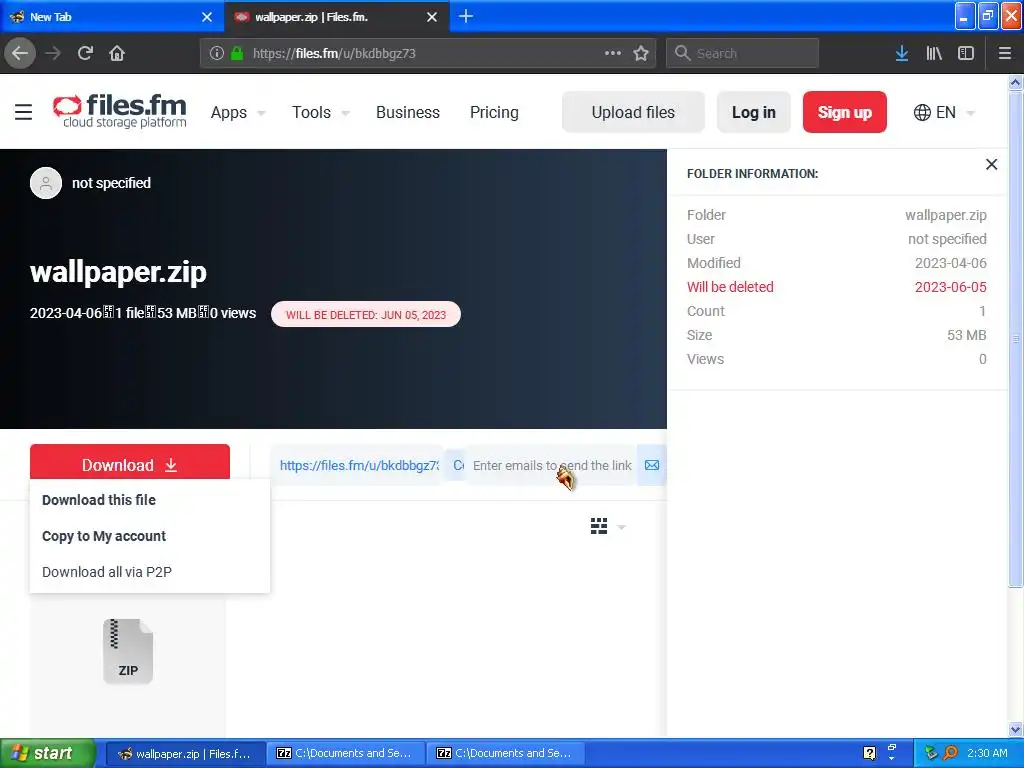The image size is (1024, 768).
Task: Open the files.fm site hamburger menu
Action: point(24,112)
